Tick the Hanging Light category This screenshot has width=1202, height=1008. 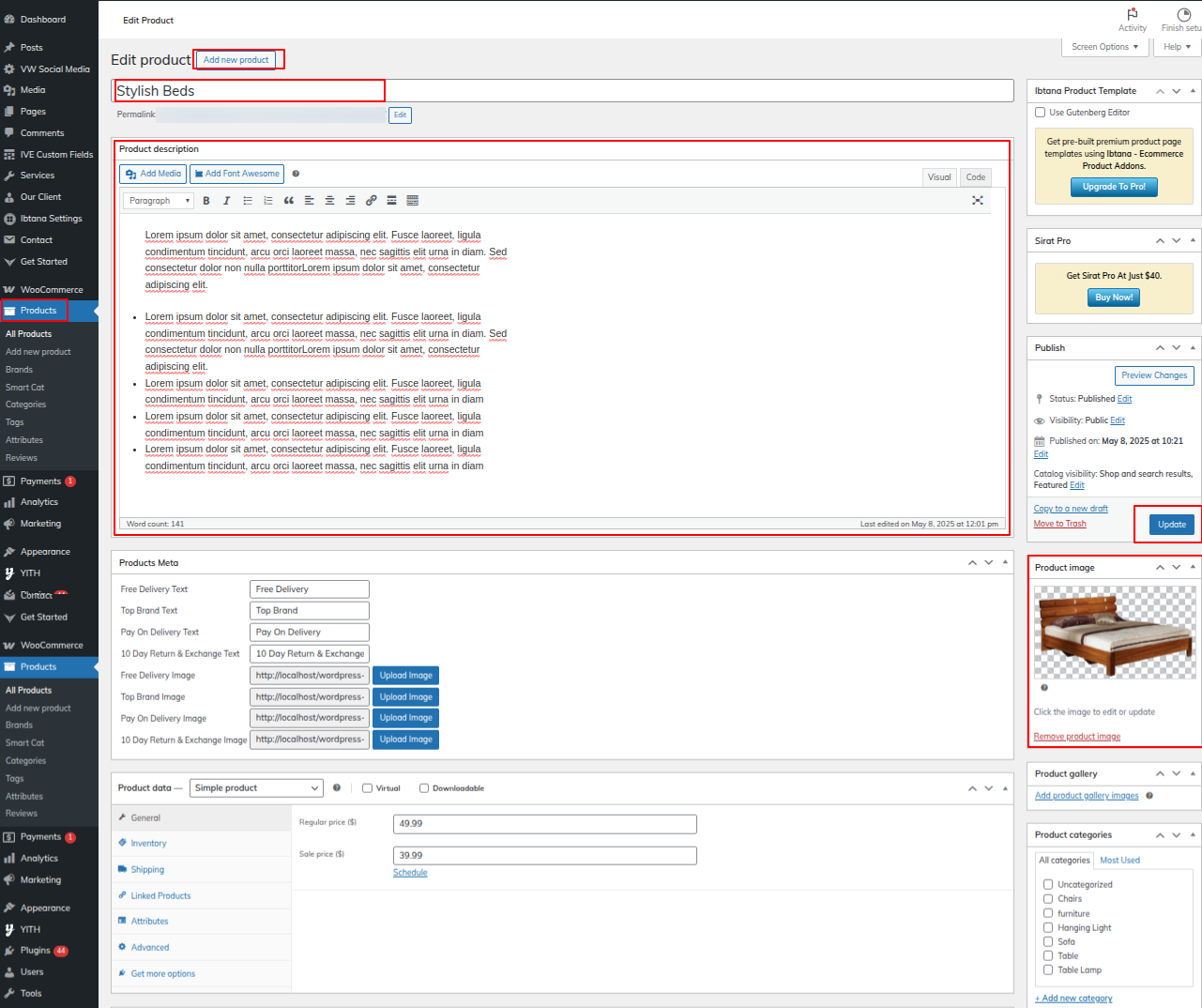click(1048, 927)
